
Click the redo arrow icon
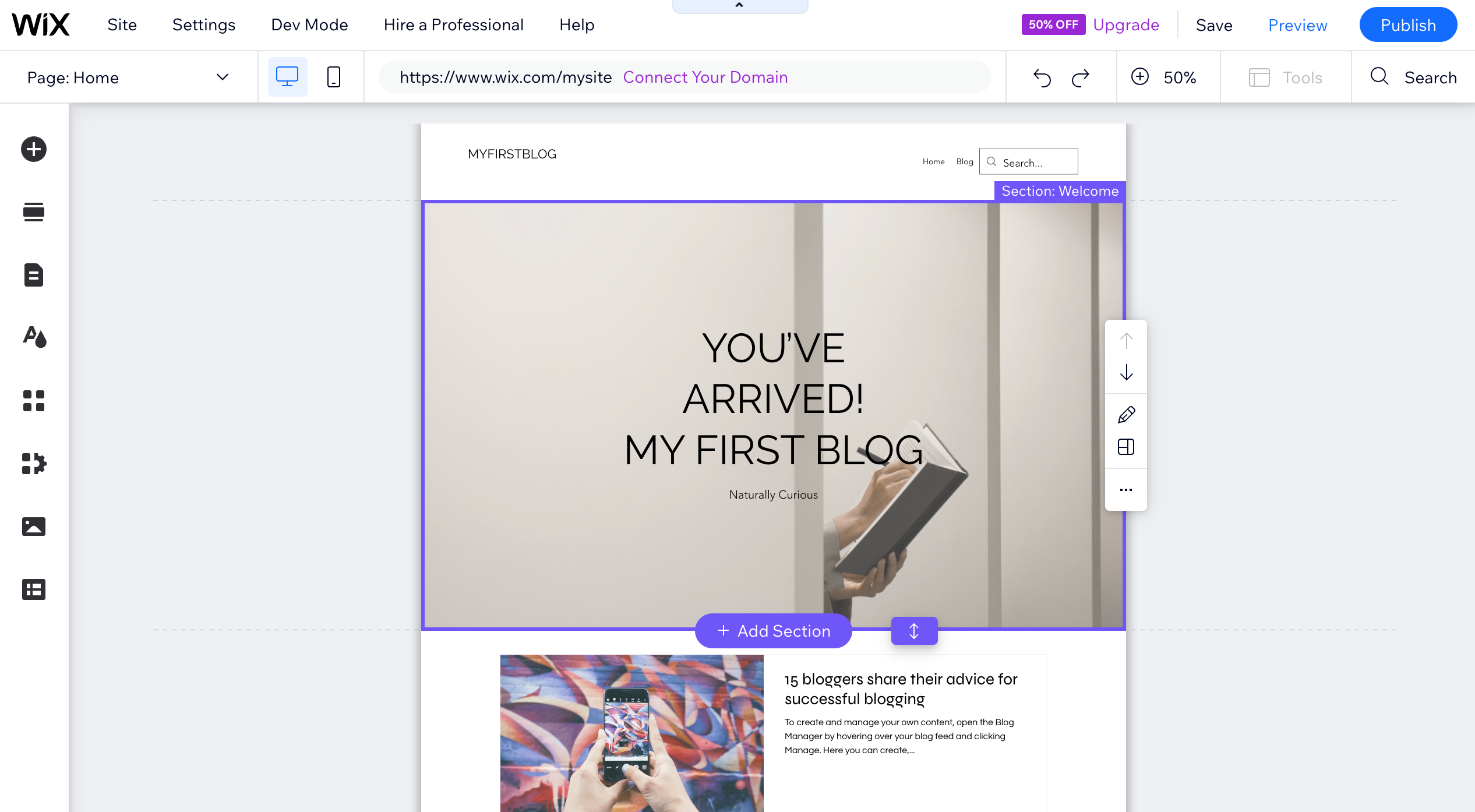pyautogui.click(x=1081, y=77)
